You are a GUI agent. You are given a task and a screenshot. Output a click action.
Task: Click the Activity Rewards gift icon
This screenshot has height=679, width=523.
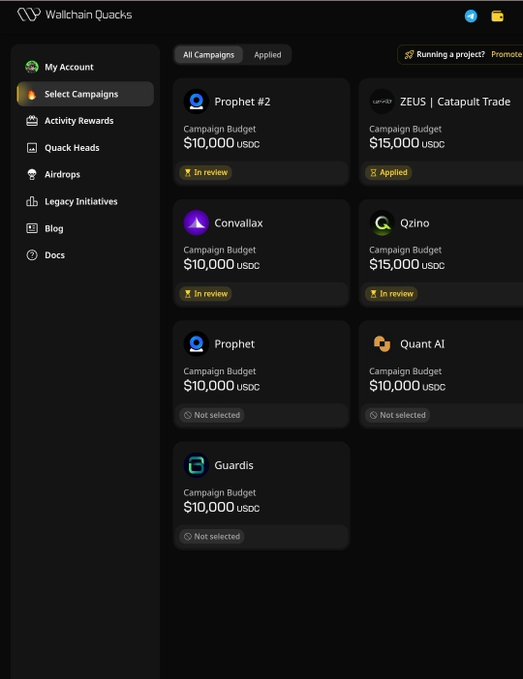coord(32,121)
